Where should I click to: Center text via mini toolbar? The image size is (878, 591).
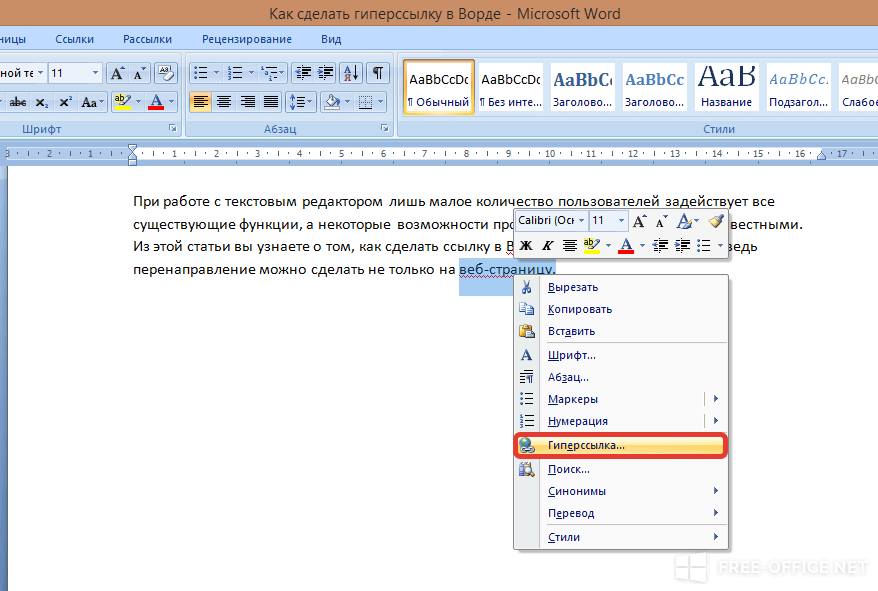point(569,245)
